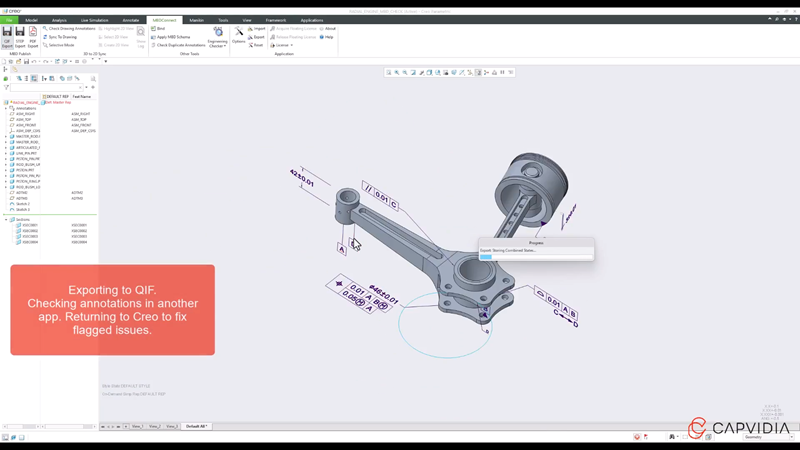Select the View_3 combined state tab
The image size is (800, 450).
[172, 426]
